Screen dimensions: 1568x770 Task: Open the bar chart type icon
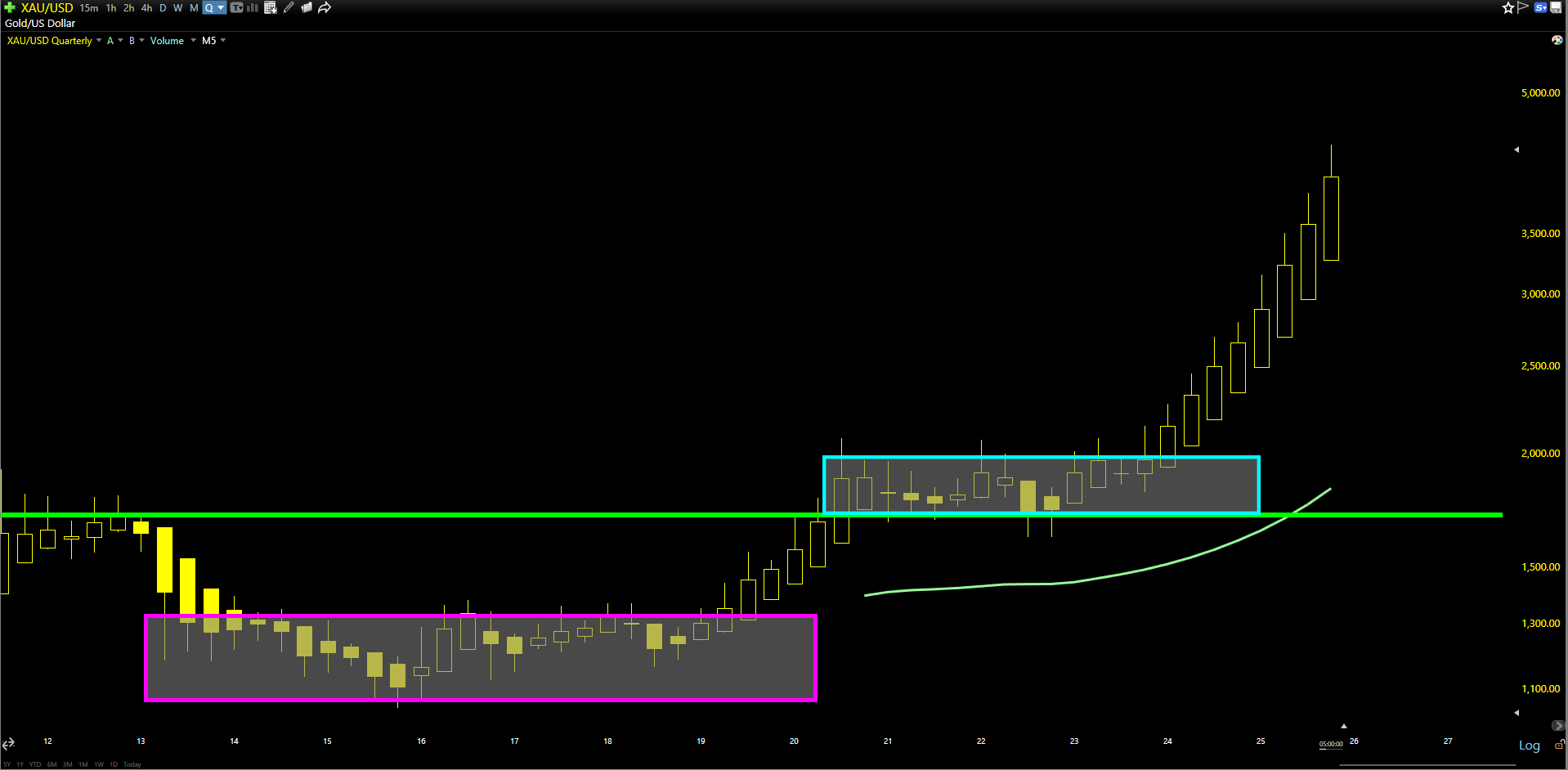[x=253, y=7]
